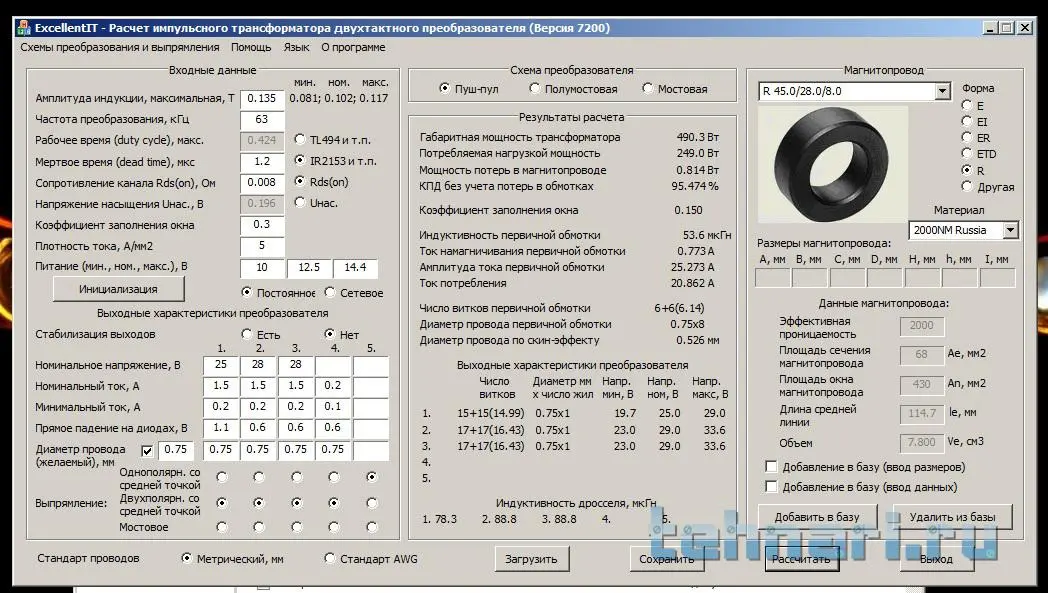Click output 1 diode drop field 1.1
This screenshot has height=593, width=1048.
tap(221, 428)
